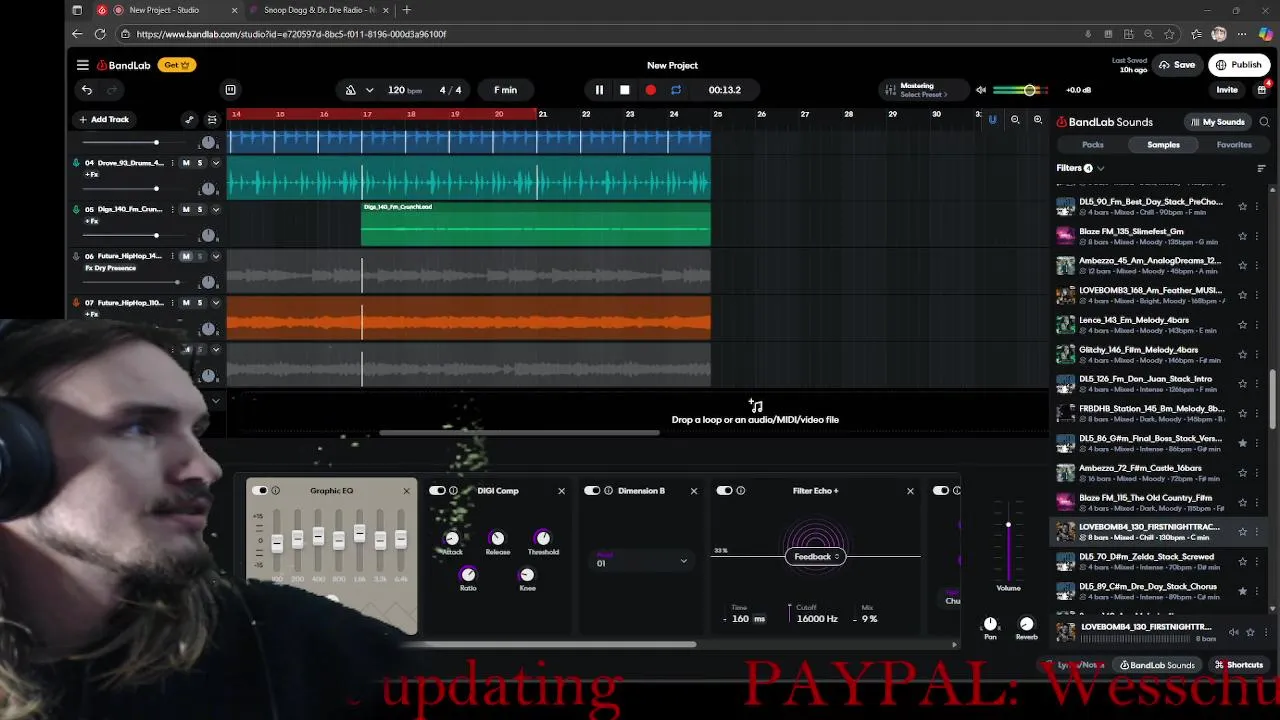Toggle the loop cycle button
Image resolution: width=1280 pixels, height=720 pixels.
[676, 90]
